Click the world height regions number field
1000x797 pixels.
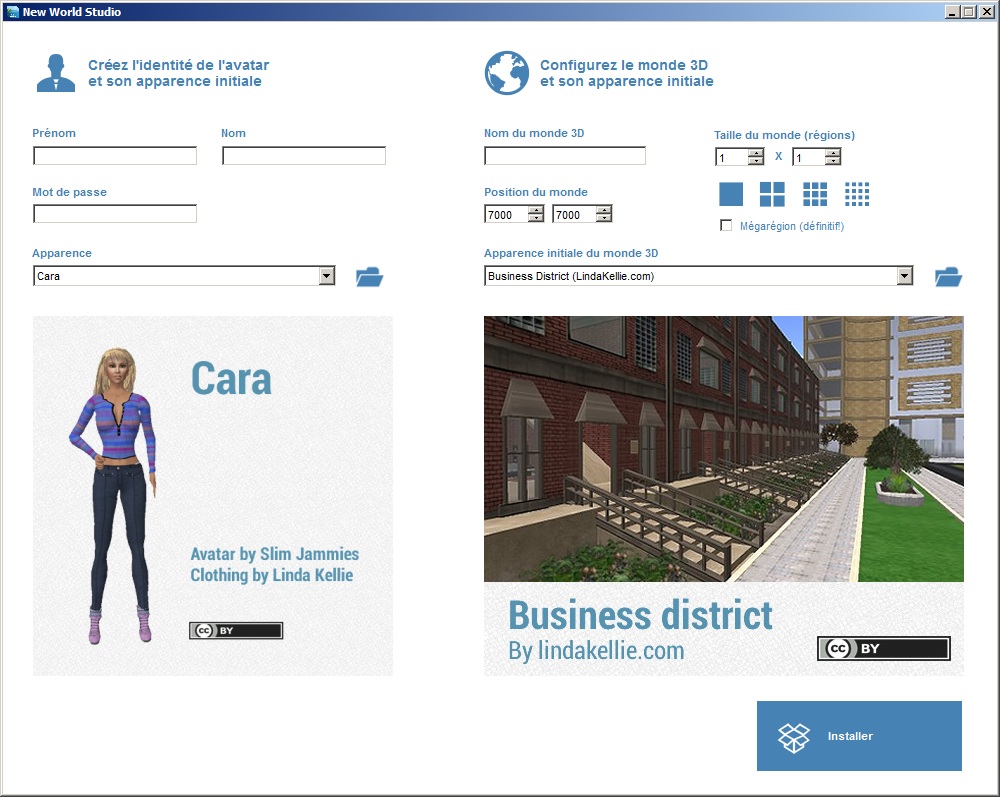pyautogui.click(x=809, y=157)
